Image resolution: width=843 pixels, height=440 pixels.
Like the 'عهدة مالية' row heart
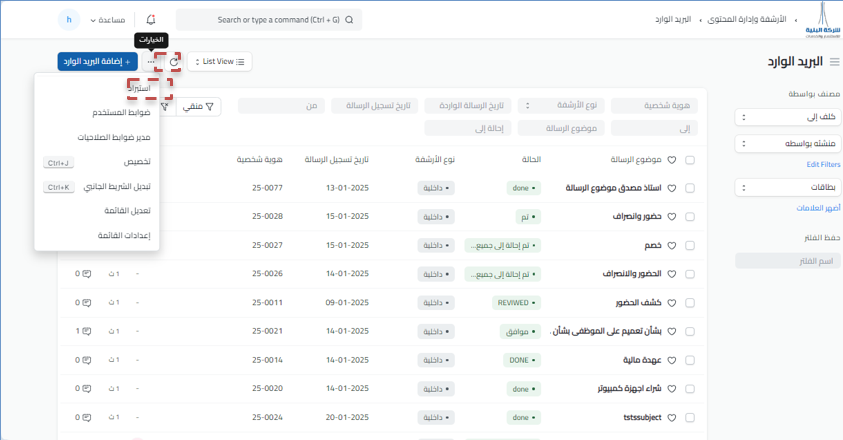(671, 360)
